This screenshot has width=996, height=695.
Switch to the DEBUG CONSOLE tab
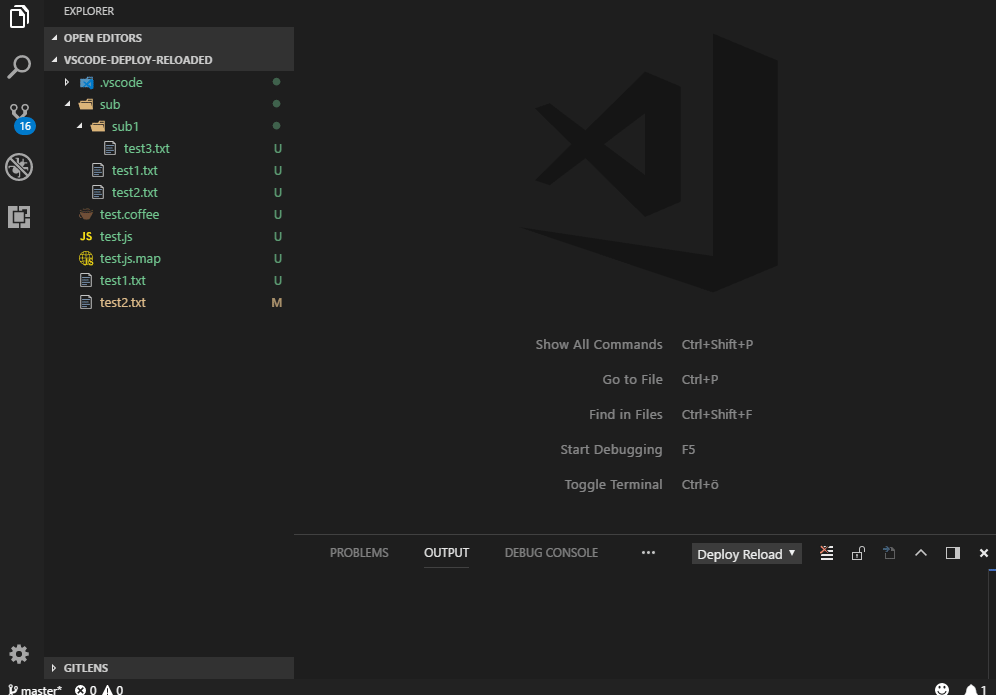pyautogui.click(x=551, y=553)
